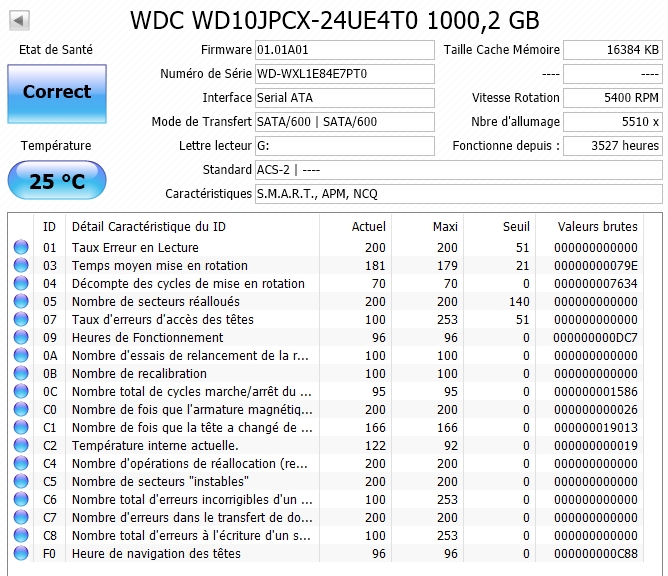Click the Valeurs brutes column header
Image resolution: width=668 pixels, height=576 pixels.
pyautogui.click(x=590, y=227)
